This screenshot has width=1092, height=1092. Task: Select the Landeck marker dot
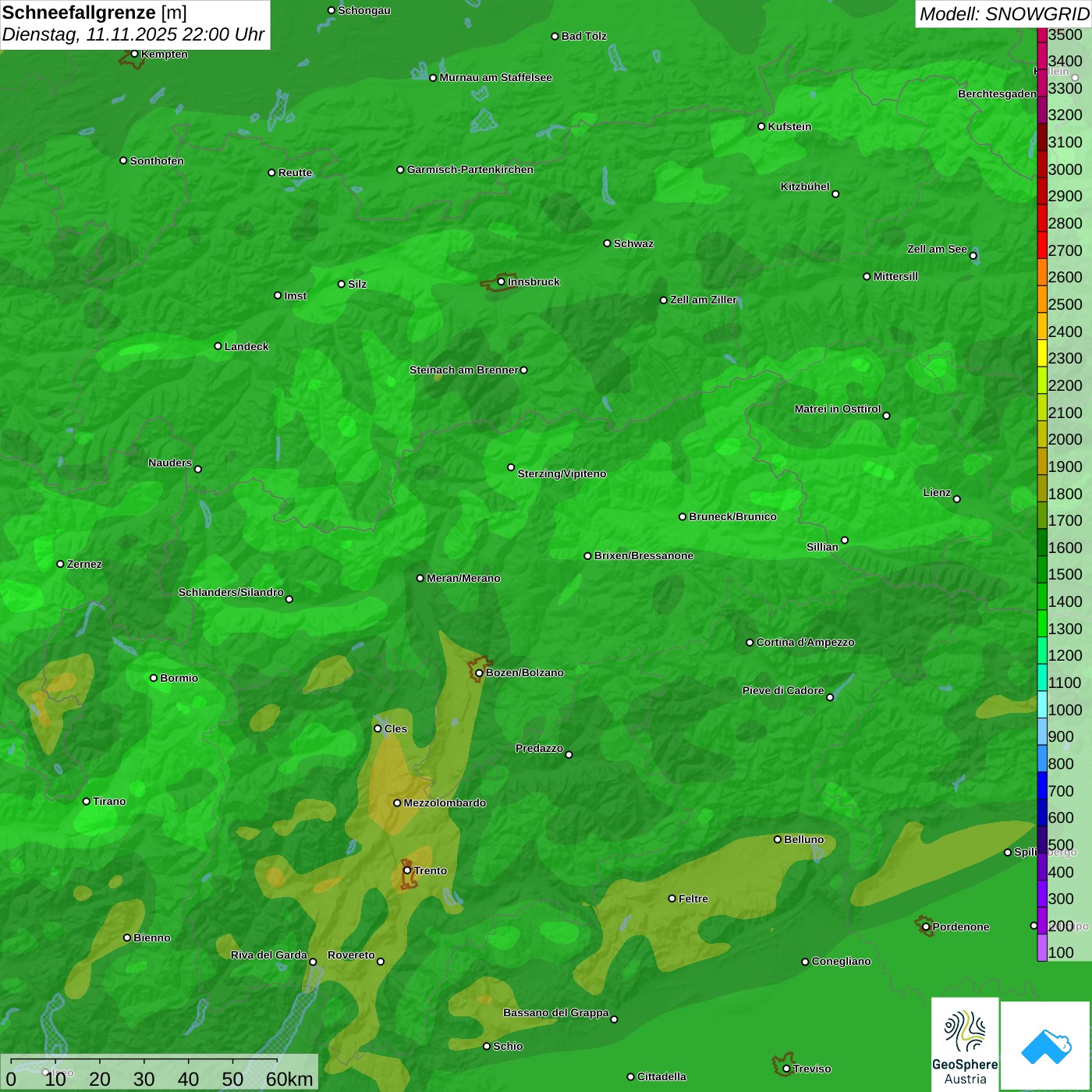tap(218, 346)
